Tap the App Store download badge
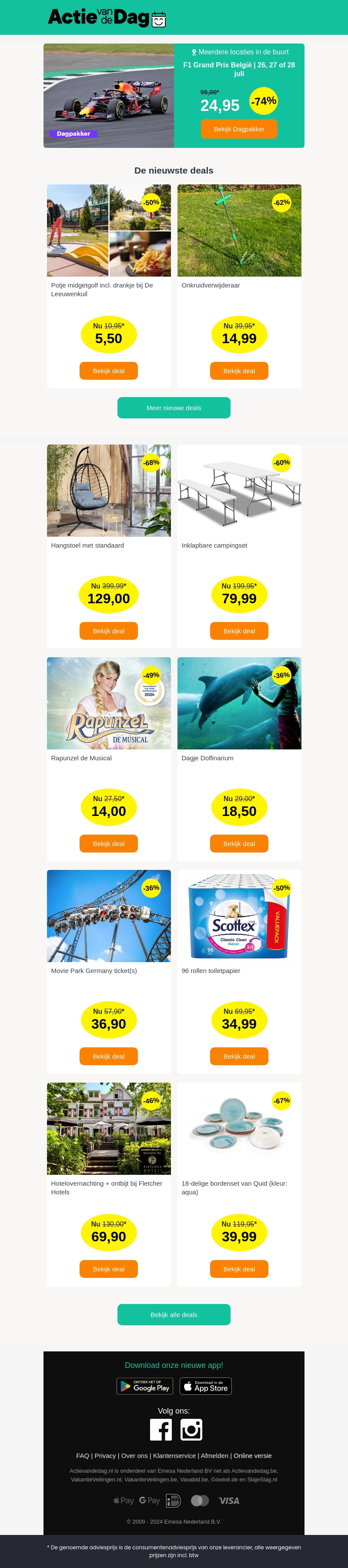This screenshot has width=348, height=1568. coord(206,1386)
